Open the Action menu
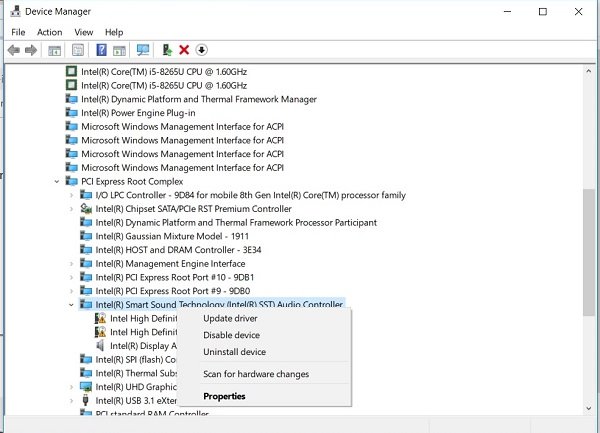 click(x=50, y=32)
